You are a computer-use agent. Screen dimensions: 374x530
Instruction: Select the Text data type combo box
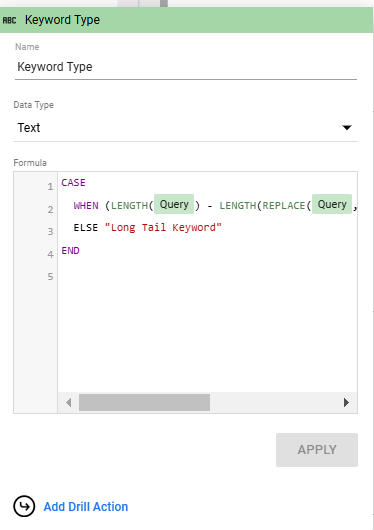click(185, 128)
